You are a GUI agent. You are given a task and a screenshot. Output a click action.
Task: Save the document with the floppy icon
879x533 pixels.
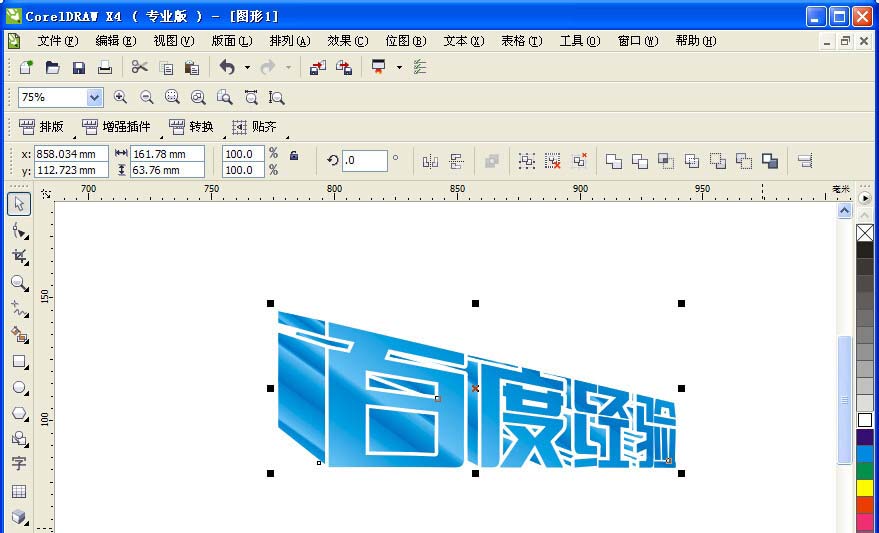pos(79,68)
